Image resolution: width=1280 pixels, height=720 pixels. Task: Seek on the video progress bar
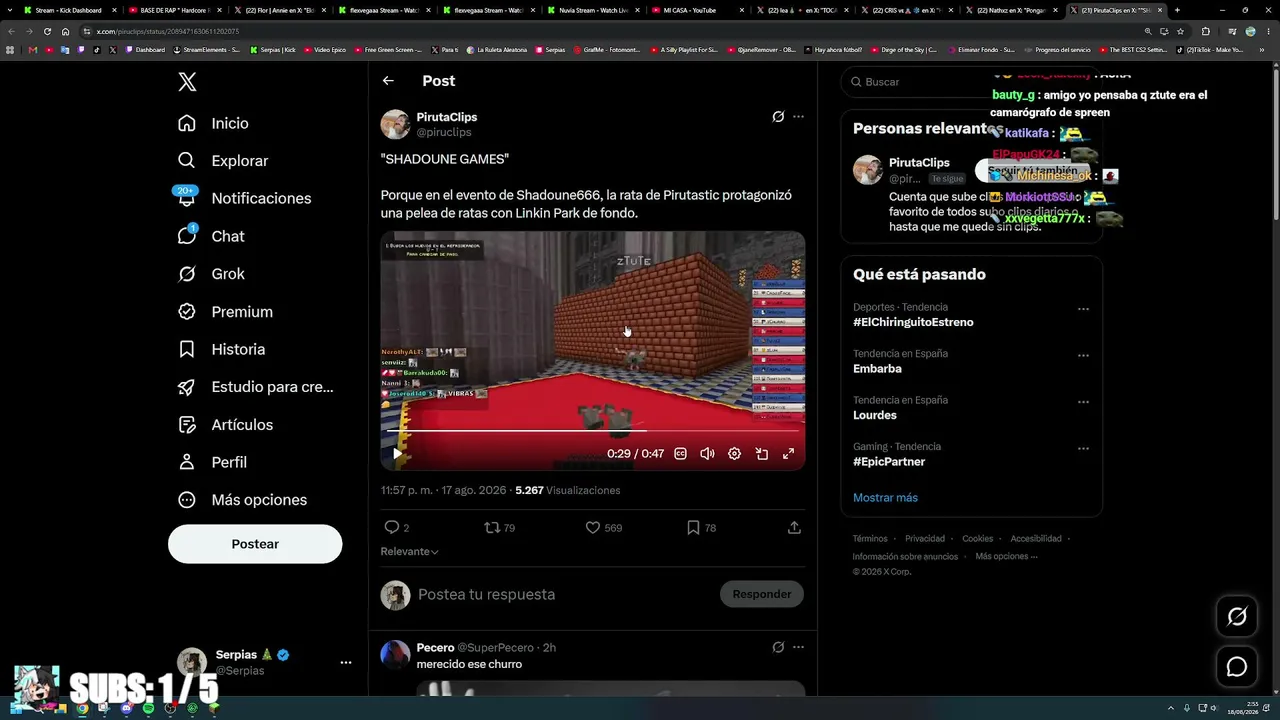pyautogui.click(x=592, y=431)
